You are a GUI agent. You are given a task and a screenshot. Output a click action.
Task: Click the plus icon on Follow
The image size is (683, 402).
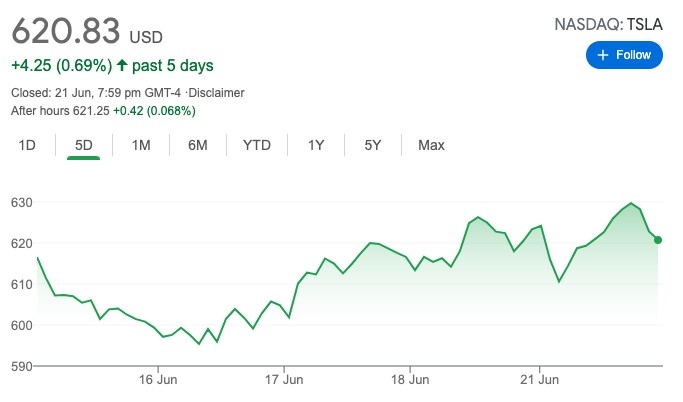coord(602,55)
